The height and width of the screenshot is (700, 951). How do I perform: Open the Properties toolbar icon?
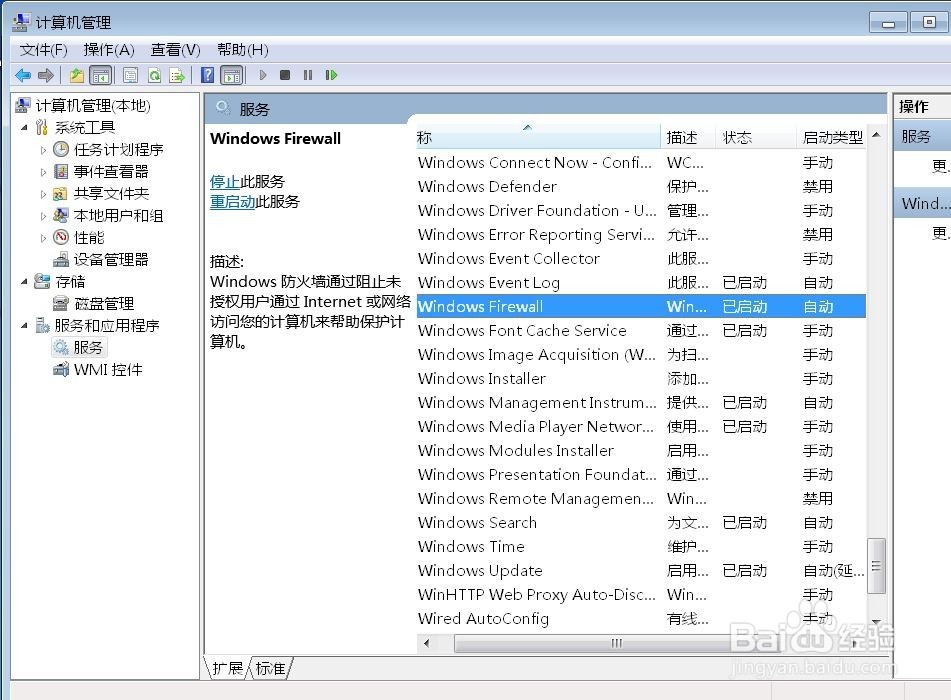point(130,75)
